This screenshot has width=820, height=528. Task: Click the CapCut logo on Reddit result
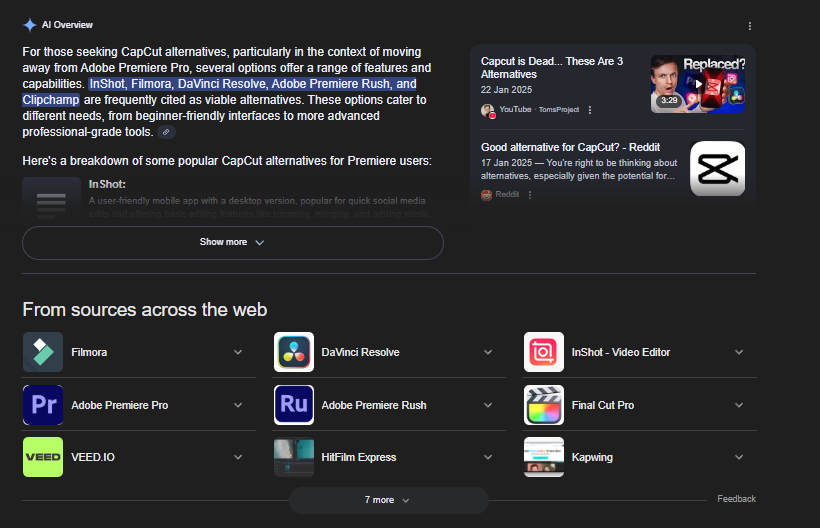coord(718,169)
